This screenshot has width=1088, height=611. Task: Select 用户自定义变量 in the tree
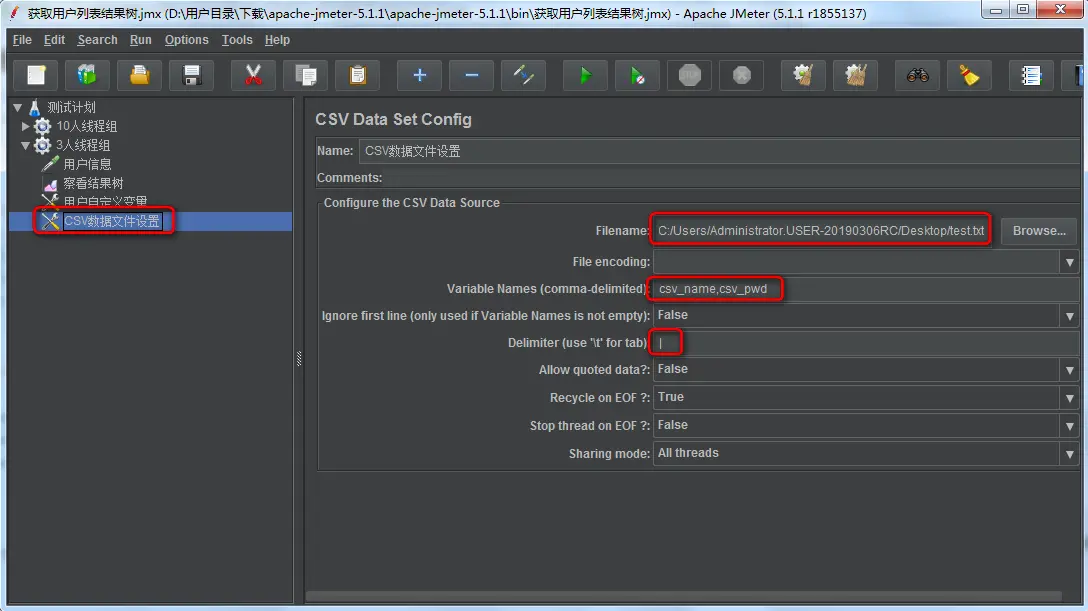(x=105, y=202)
